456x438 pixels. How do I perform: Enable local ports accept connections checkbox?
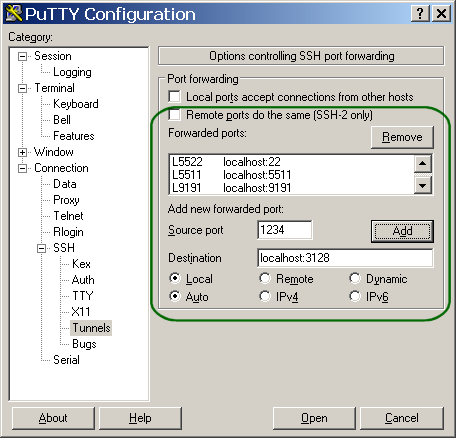pos(175,97)
